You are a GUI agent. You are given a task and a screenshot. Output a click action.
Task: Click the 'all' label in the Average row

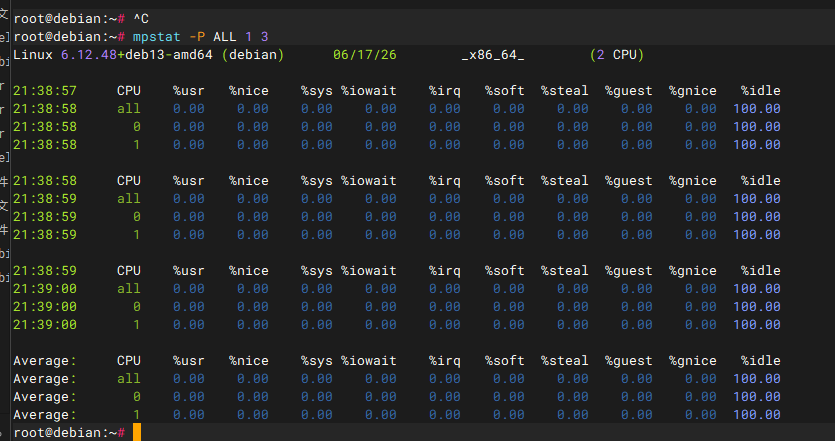(x=129, y=379)
